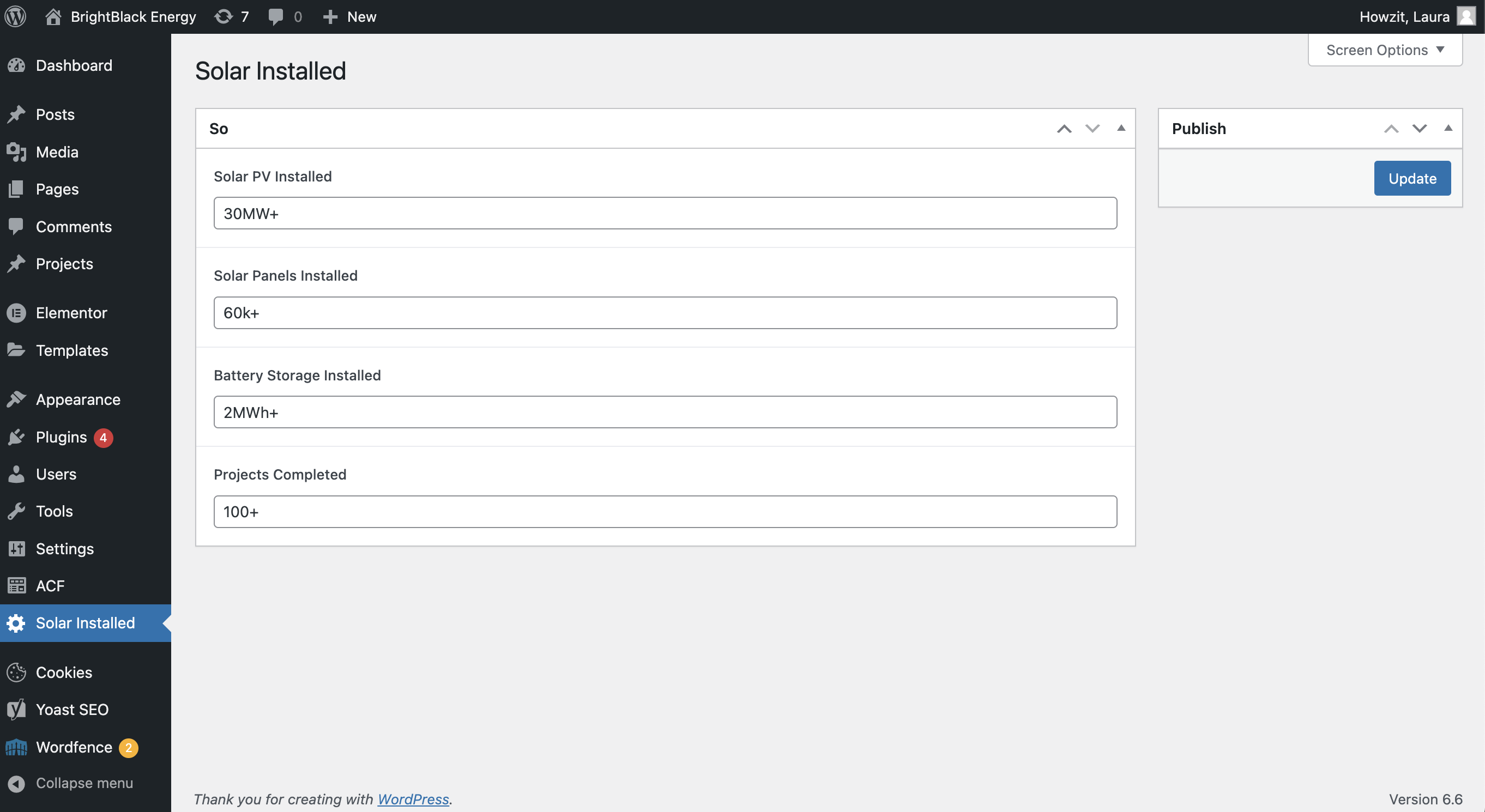Go to the ACF menu item
This screenshot has height=812, width=1485.
point(50,585)
